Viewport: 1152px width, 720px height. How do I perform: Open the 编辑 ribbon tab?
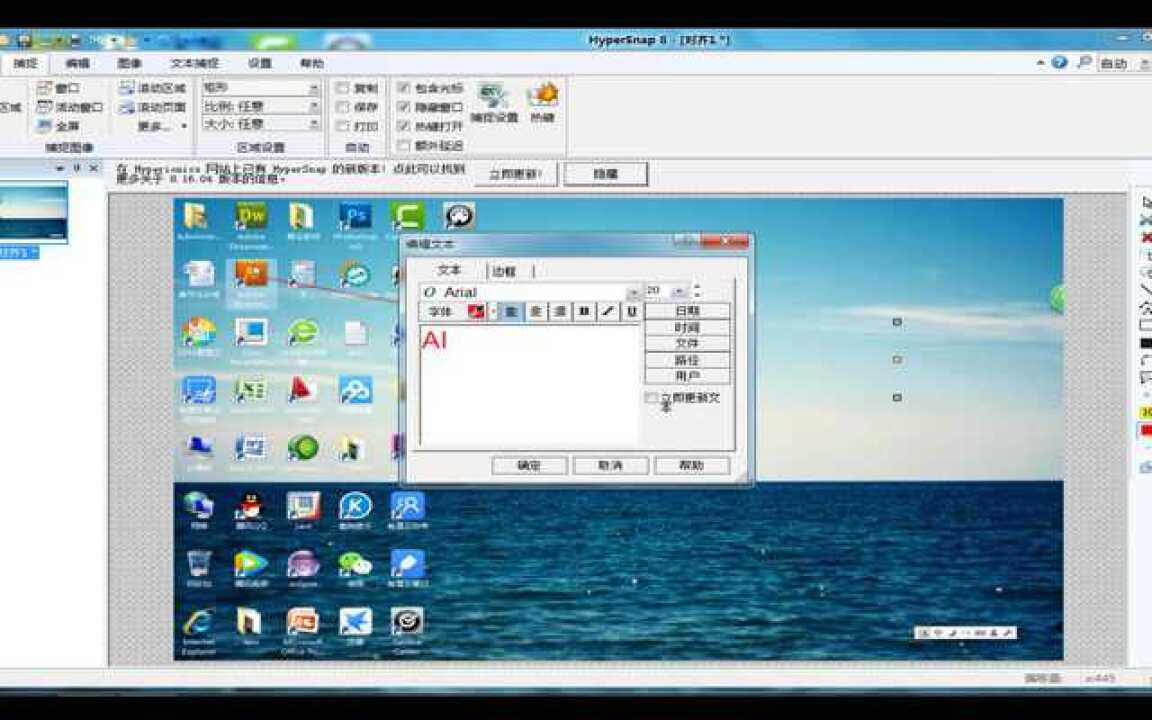coord(77,63)
